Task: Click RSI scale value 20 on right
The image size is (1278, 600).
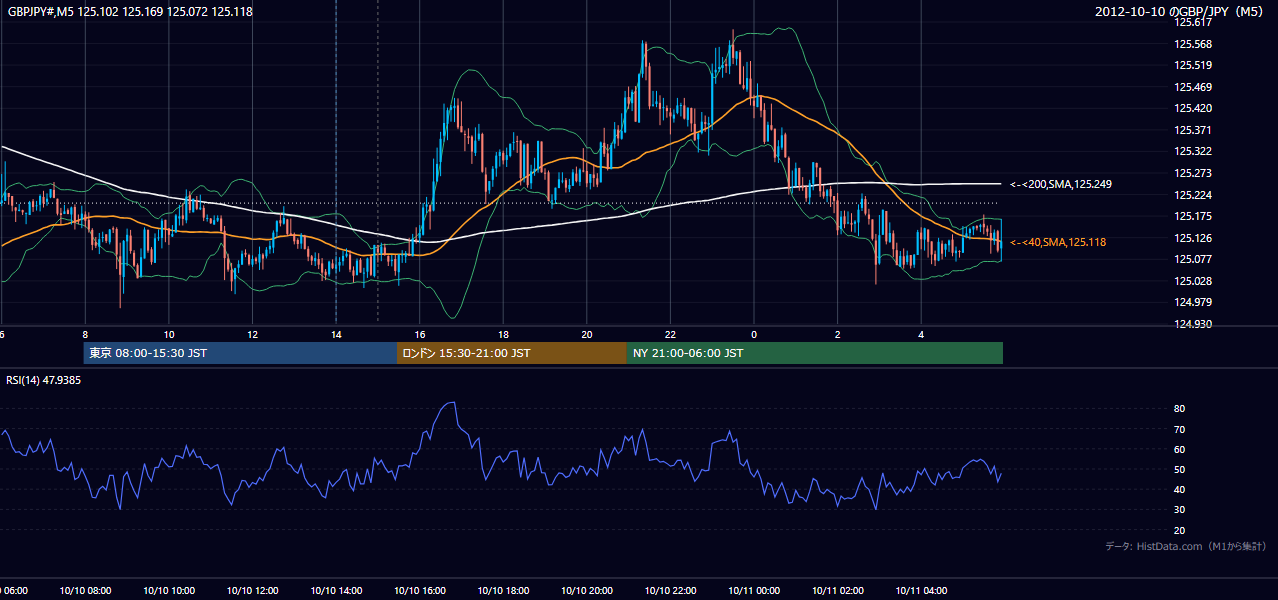Action: 1179,530
